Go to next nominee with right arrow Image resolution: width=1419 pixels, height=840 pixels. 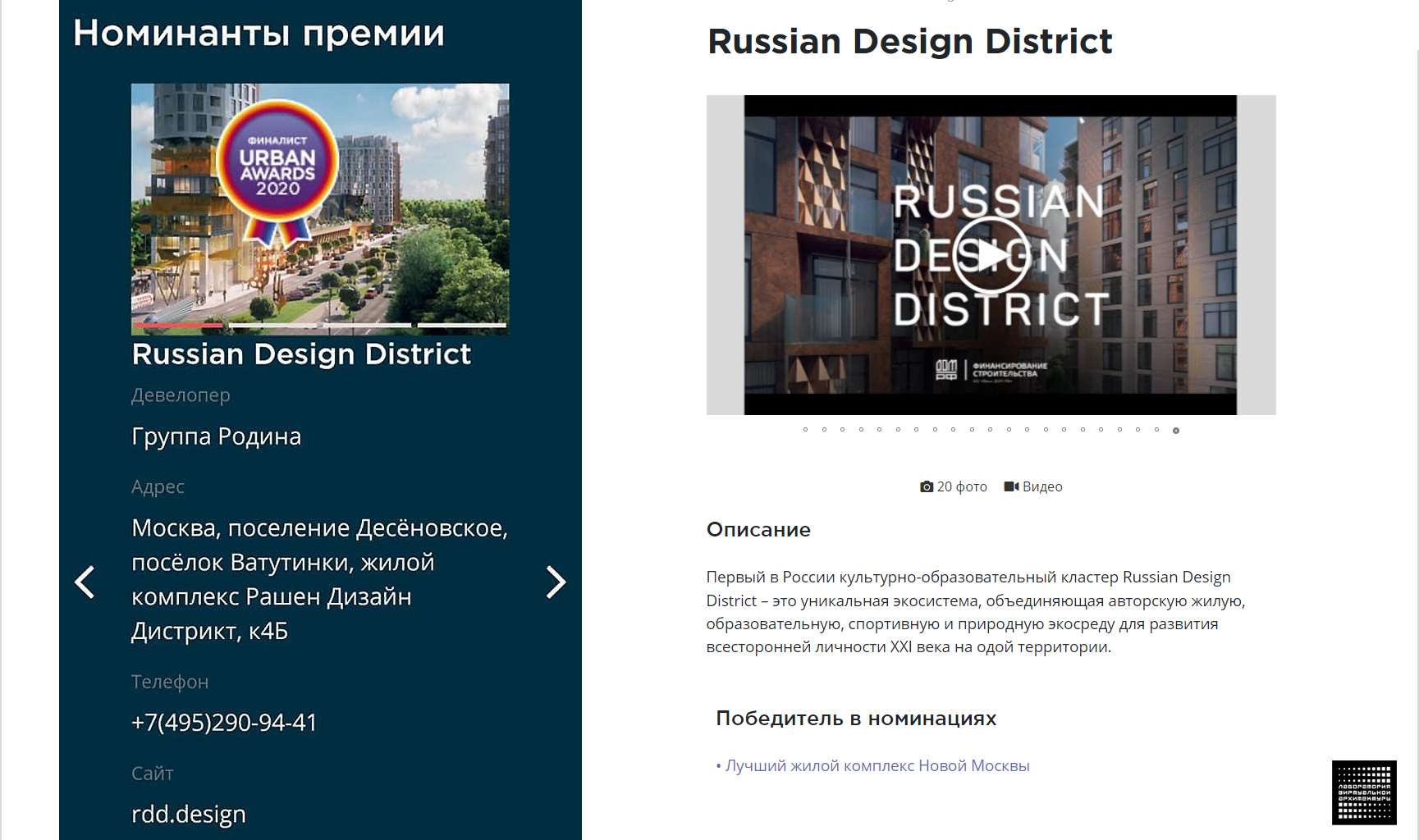click(x=556, y=582)
